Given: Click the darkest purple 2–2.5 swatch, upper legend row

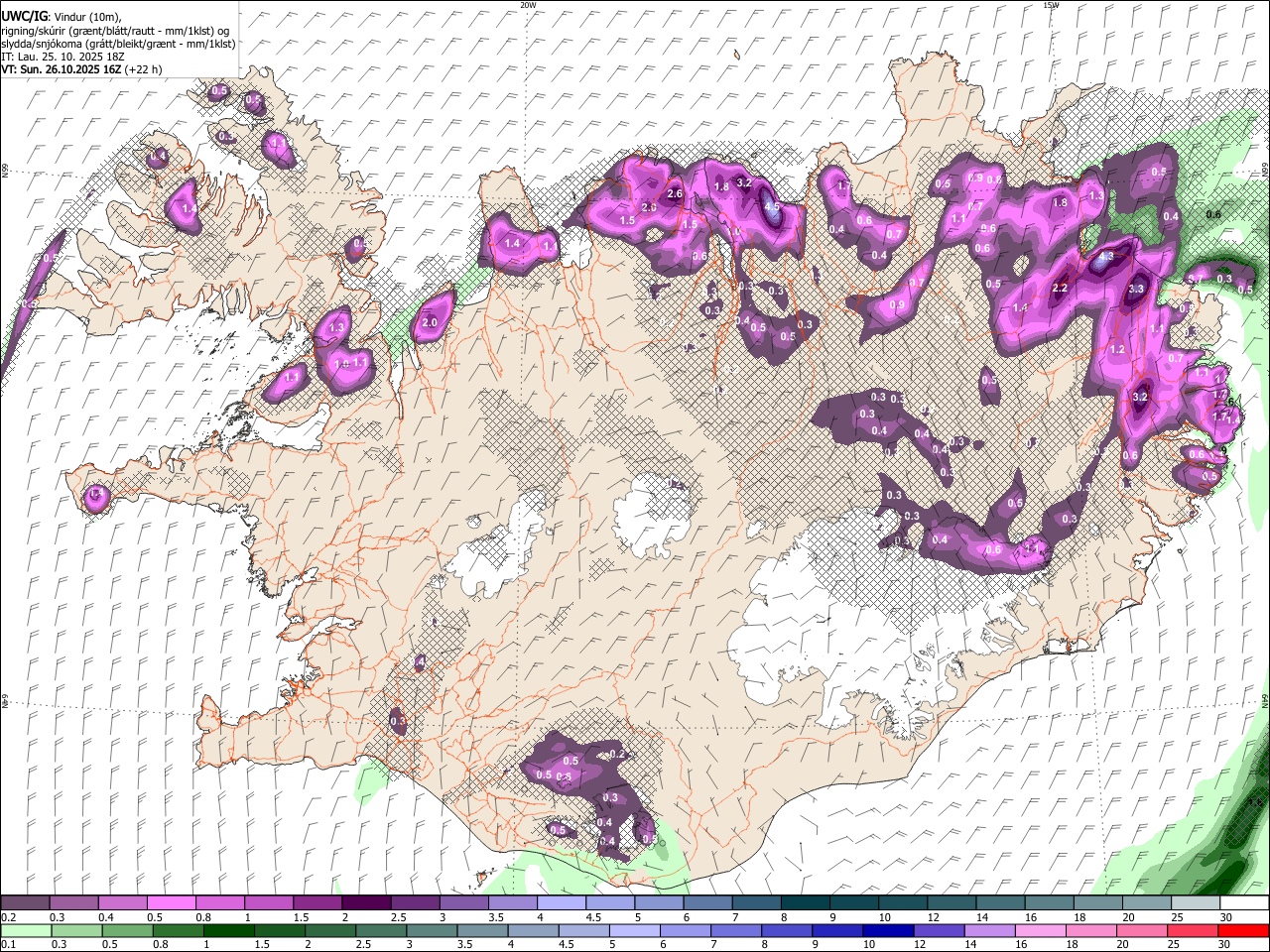Looking at the screenshot, I should point(366,902).
